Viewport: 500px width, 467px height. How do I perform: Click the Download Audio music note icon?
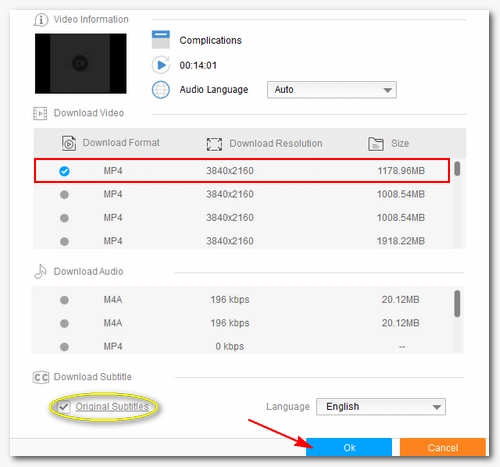tap(40, 271)
